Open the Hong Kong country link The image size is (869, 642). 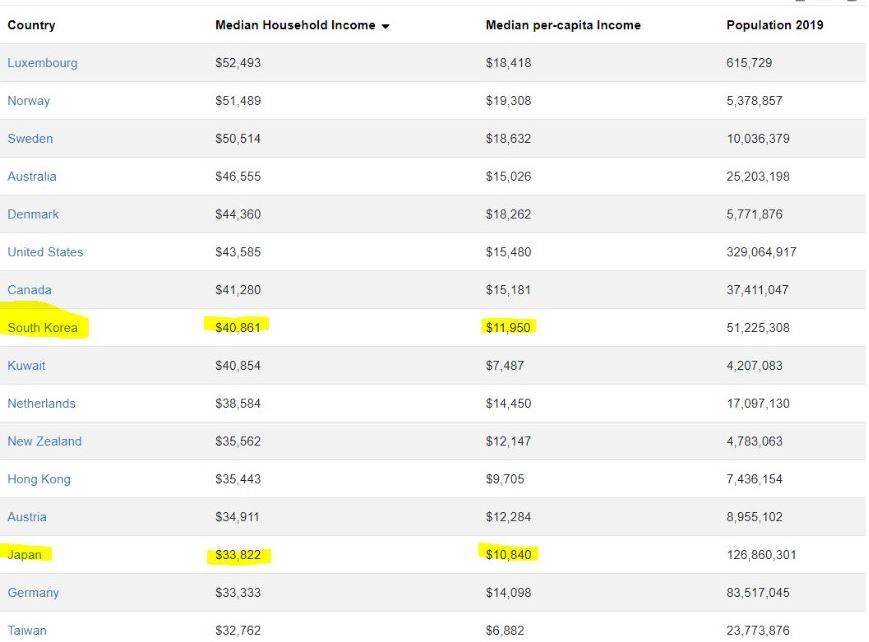tap(39, 480)
